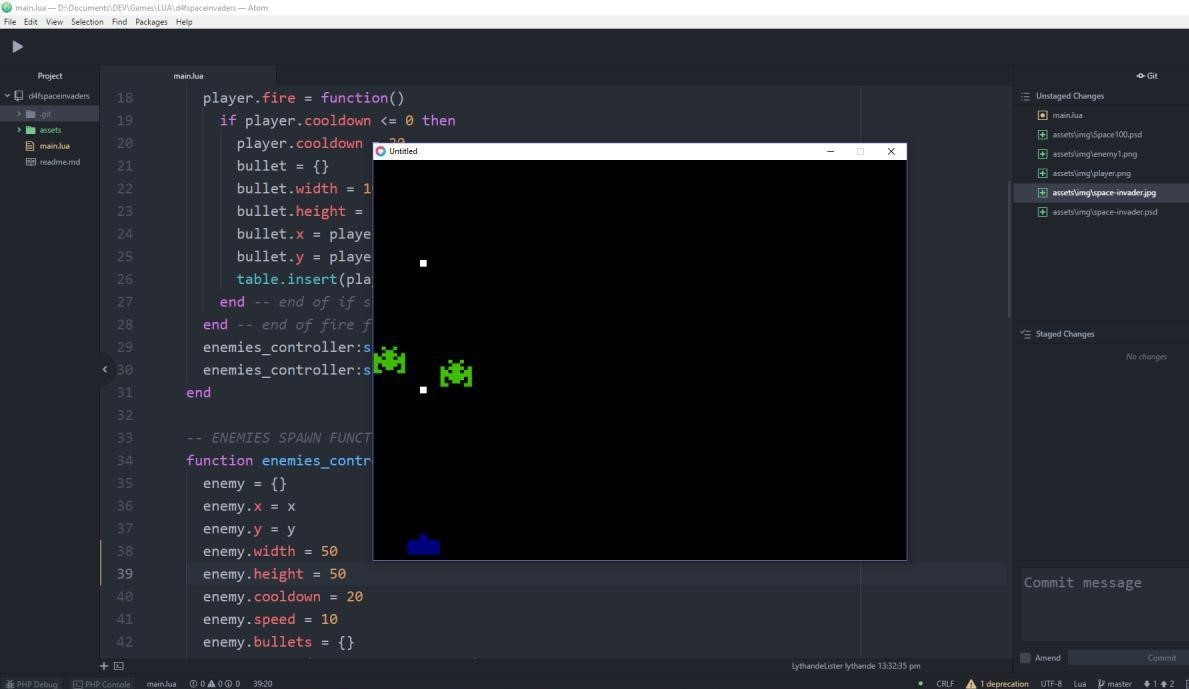Click the added-status icon beside enemy1.png
The image size is (1189, 689).
tap(1043, 154)
